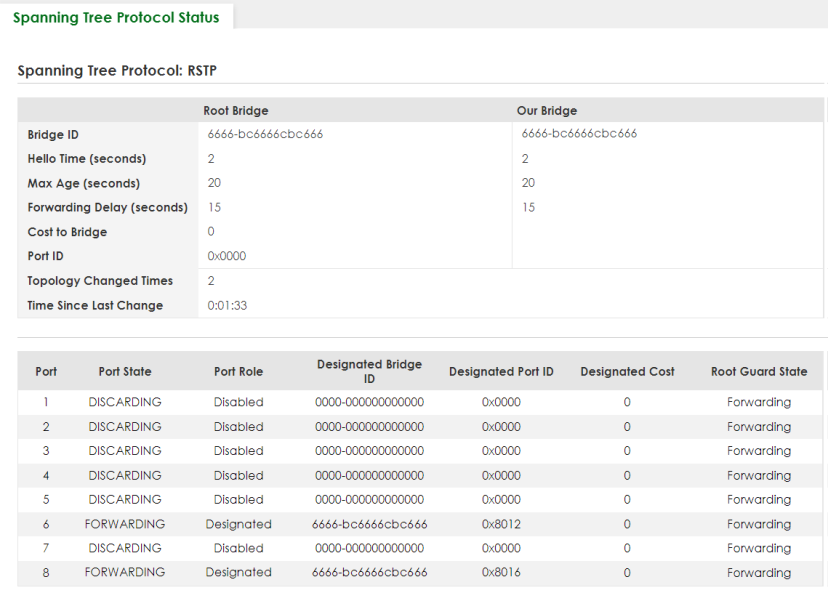Click the Designated Cost column header
The height and width of the screenshot is (593, 828).
tap(627, 372)
